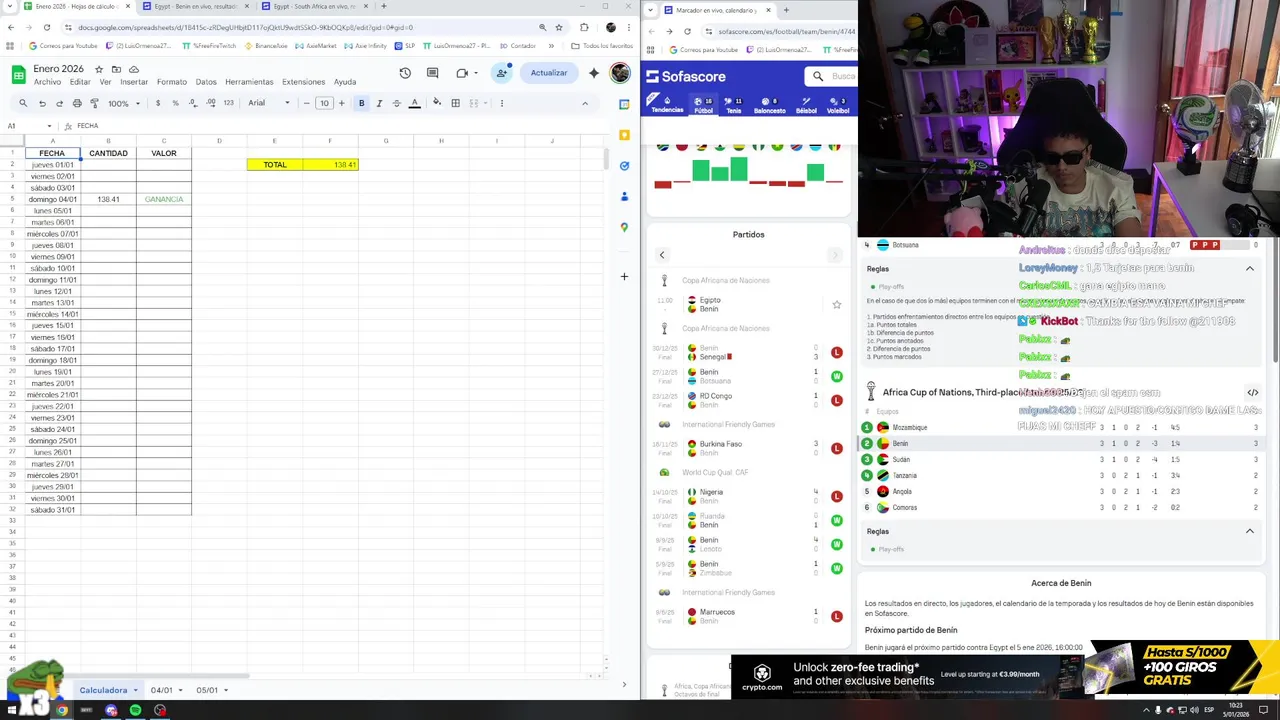The image size is (1280, 720).
Task: Click the Sofascore search box
Action: (x=831, y=76)
